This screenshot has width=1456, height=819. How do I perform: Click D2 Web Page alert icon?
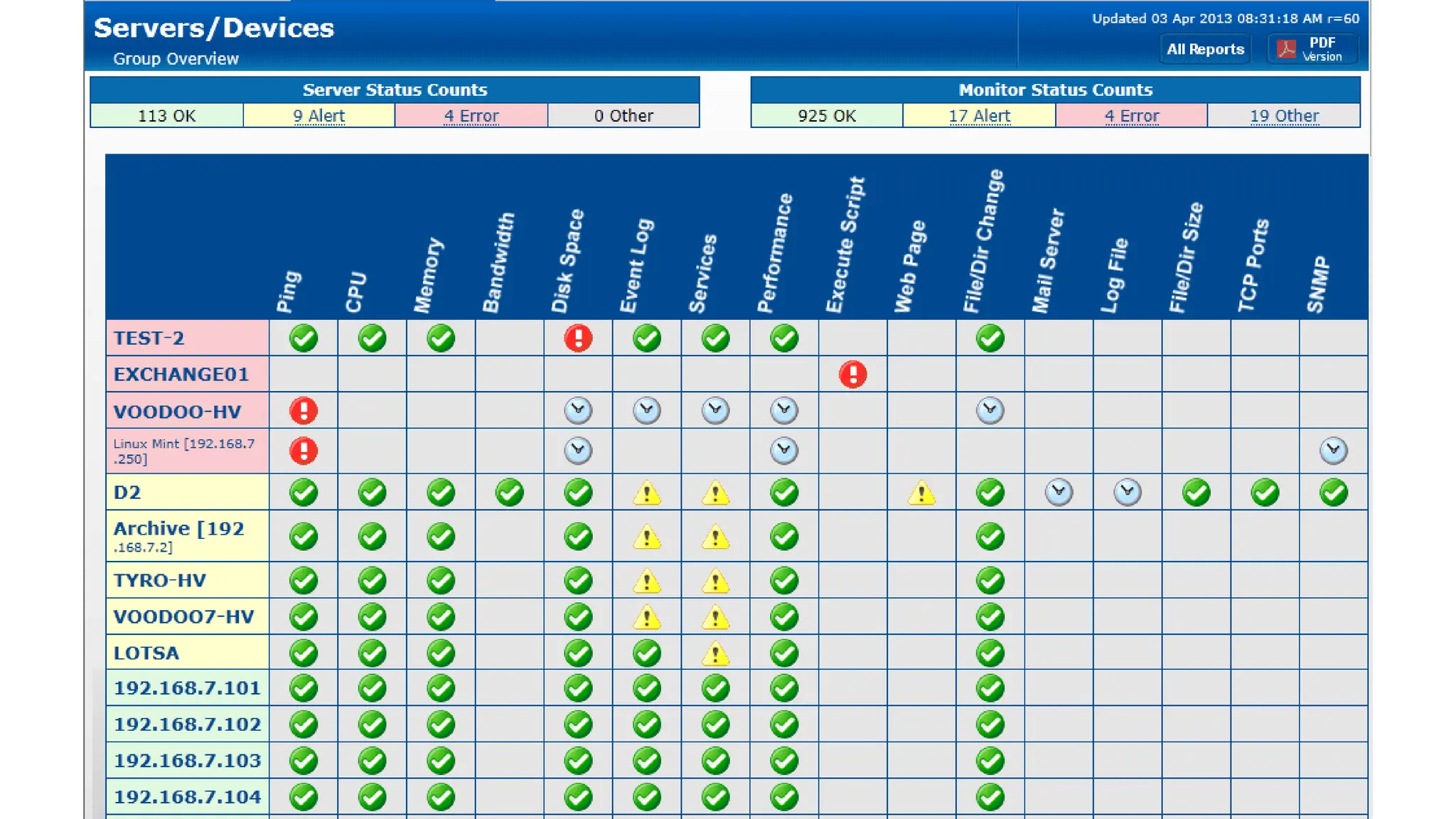tap(921, 493)
